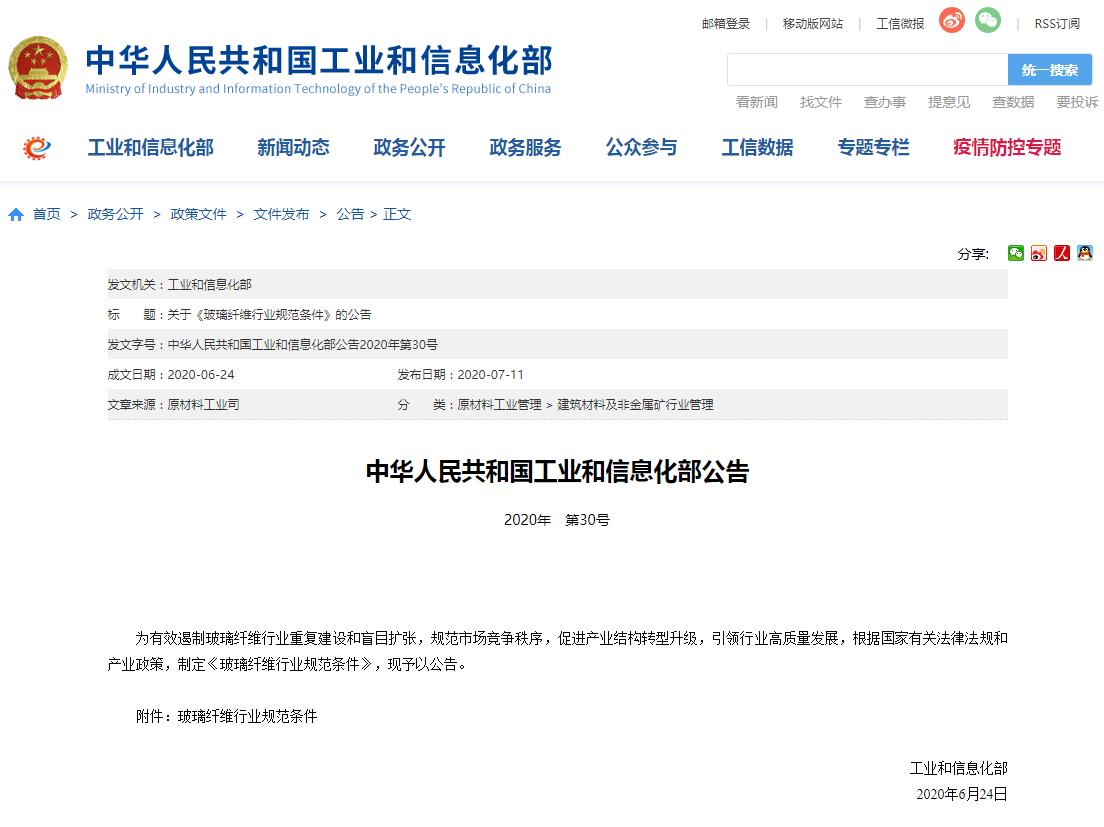Viewport: 1104px width, 827px height.
Task: Open the 工信数据 navigation menu
Action: click(757, 148)
